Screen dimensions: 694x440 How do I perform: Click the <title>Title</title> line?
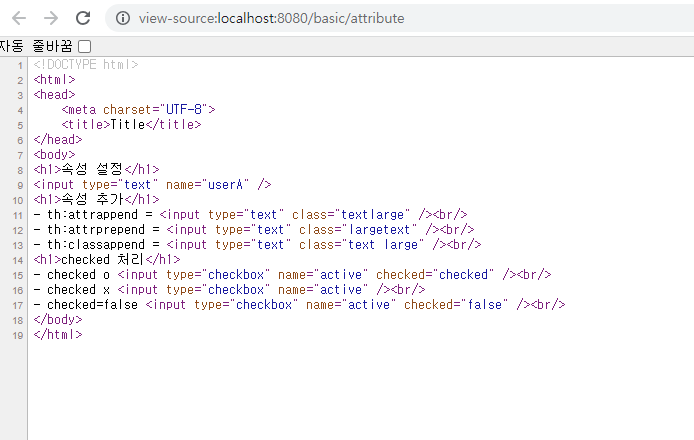(x=131, y=125)
